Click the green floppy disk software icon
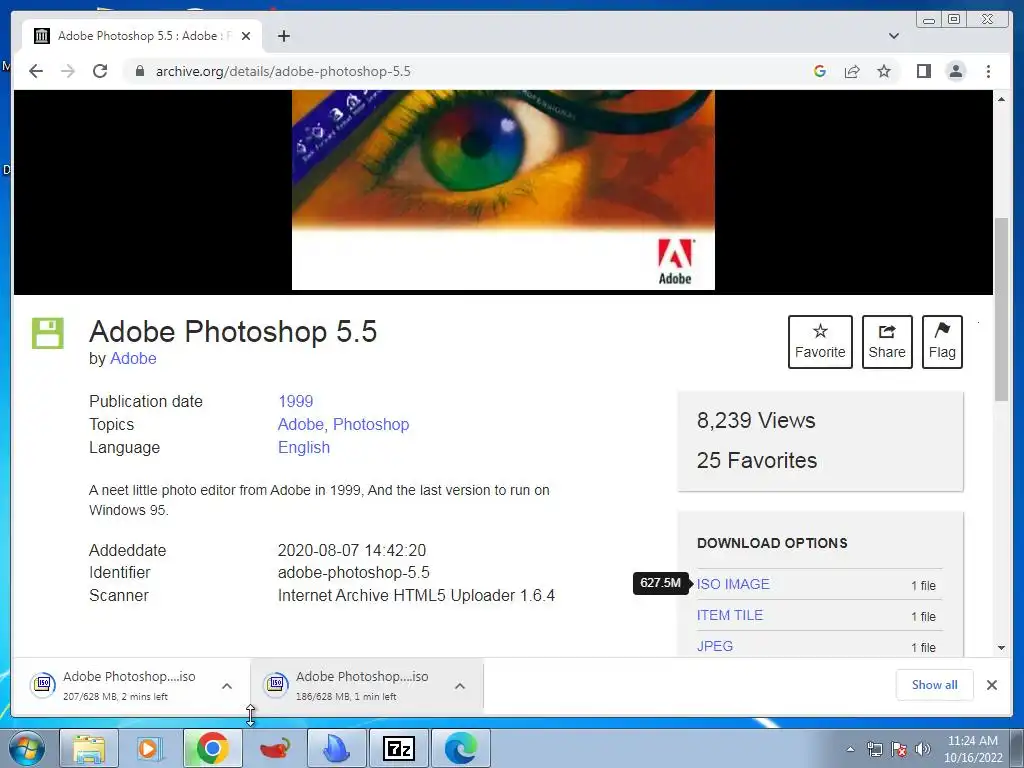This screenshot has height=768, width=1024. 48,333
